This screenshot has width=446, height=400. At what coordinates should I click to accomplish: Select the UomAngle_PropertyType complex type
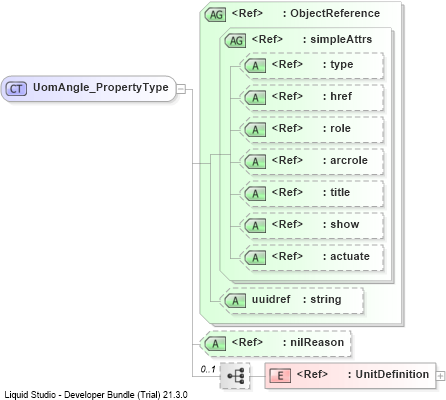[88, 89]
